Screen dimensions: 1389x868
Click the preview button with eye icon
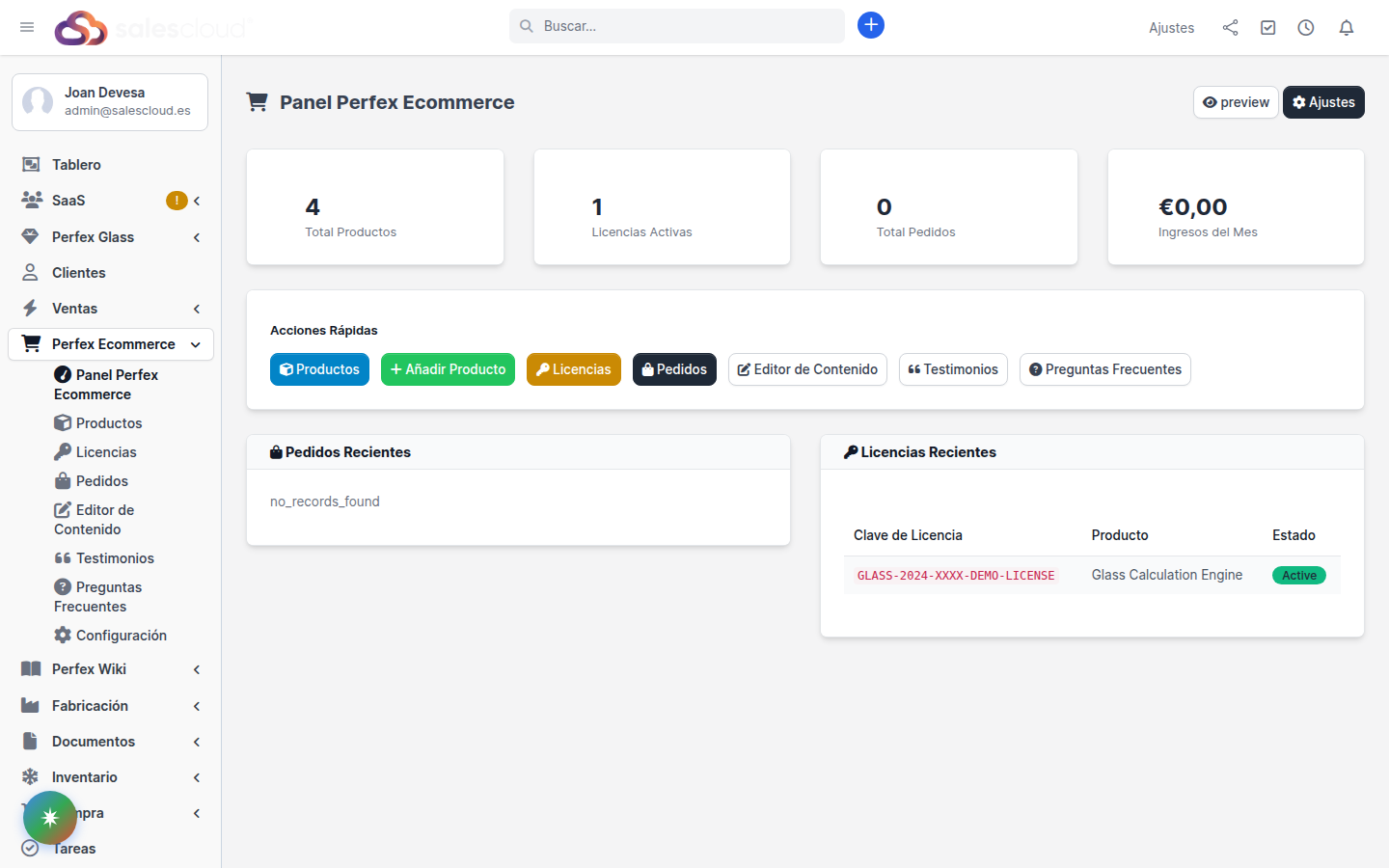(1236, 102)
